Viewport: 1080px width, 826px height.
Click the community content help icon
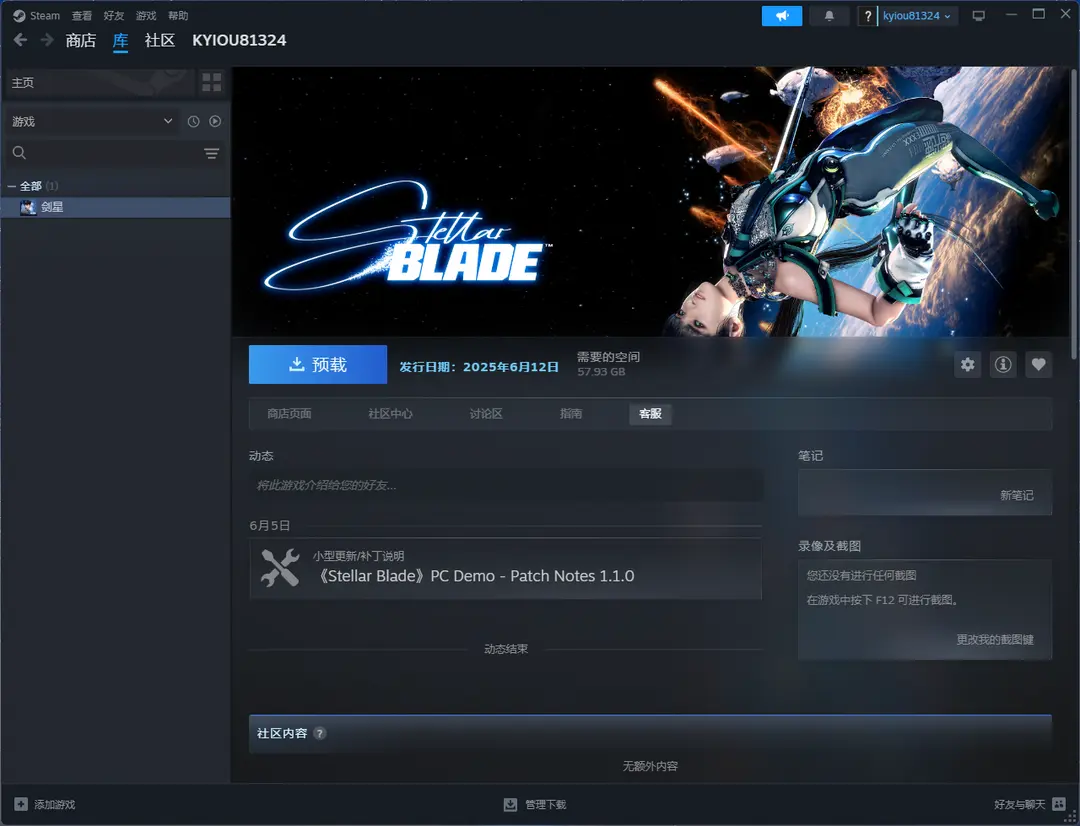320,733
